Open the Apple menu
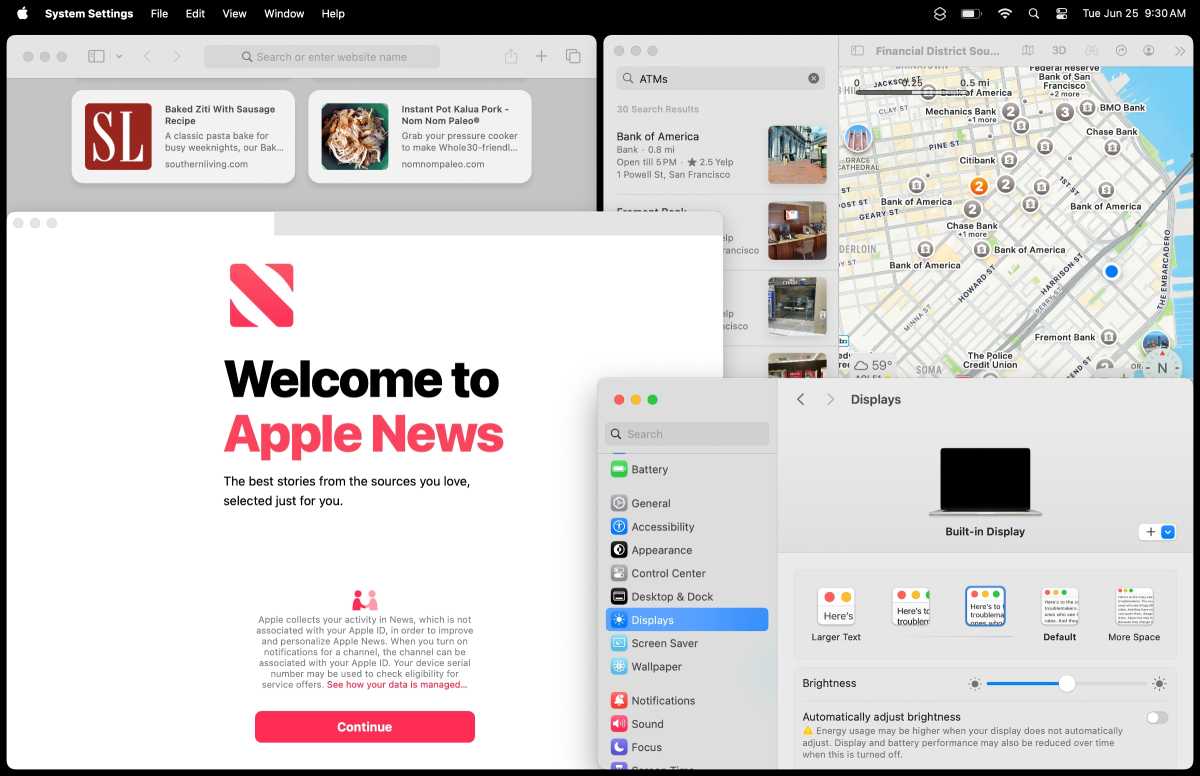Image resolution: width=1200 pixels, height=776 pixels. (22, 14)
